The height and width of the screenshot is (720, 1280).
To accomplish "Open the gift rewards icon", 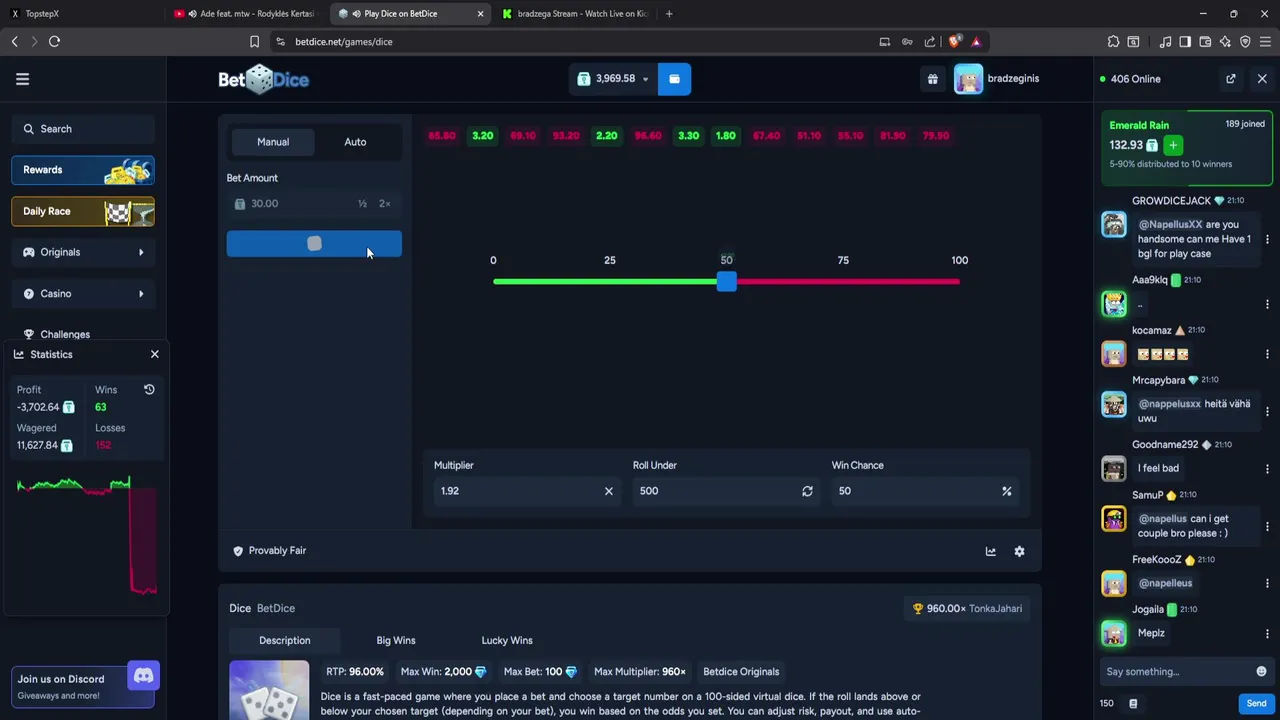I will pos(932,79).
